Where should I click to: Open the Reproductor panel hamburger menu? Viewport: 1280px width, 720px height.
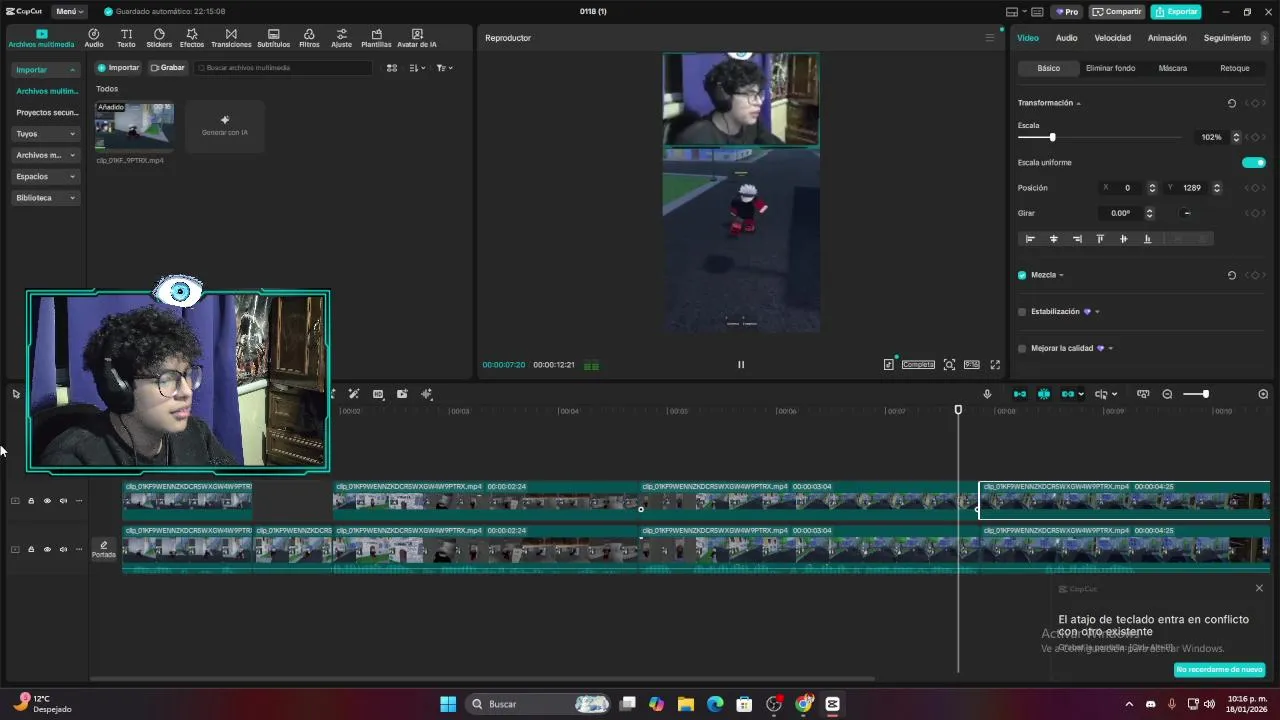990,38
